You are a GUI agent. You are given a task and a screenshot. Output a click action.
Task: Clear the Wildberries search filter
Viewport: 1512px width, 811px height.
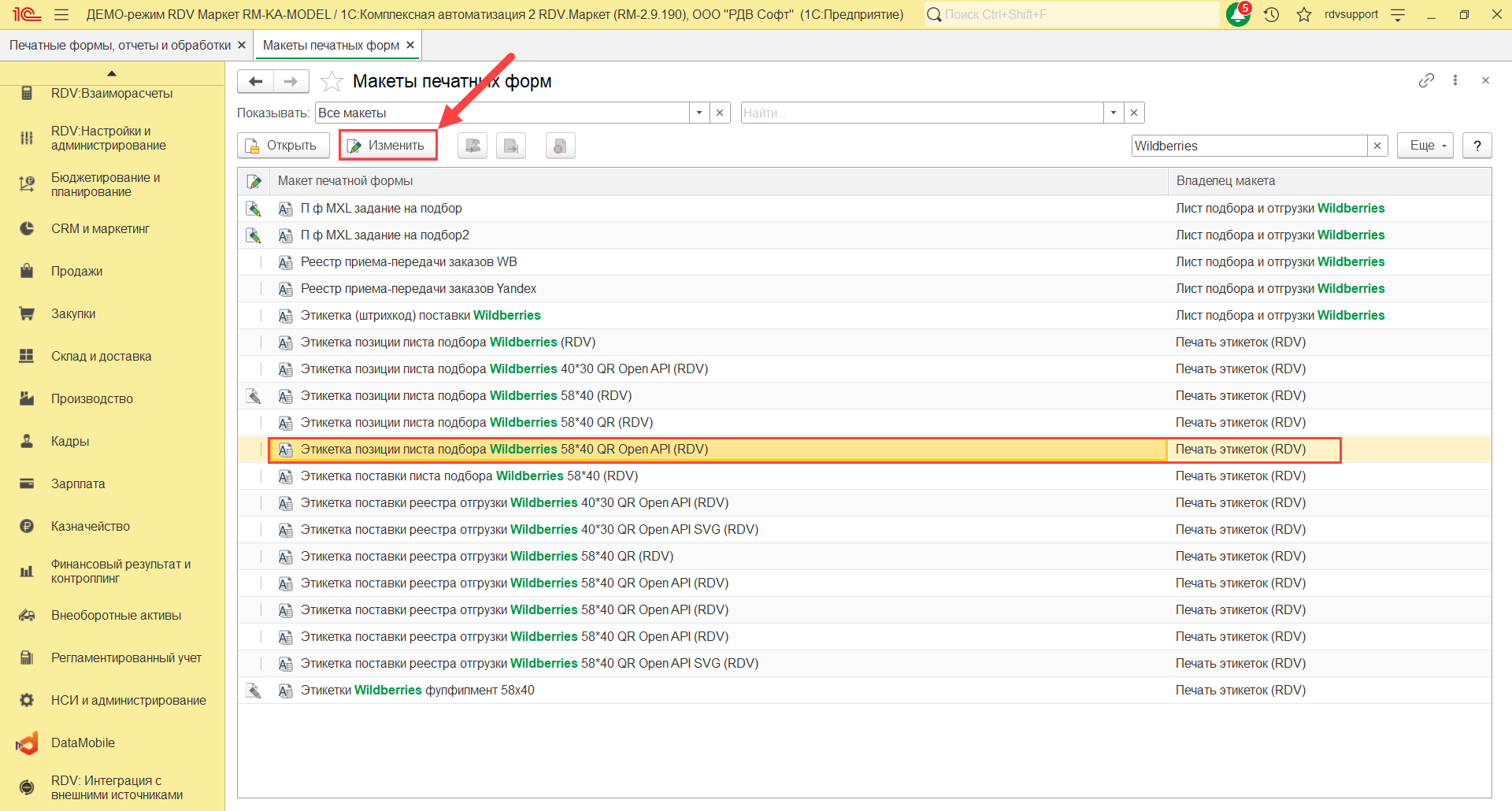(1377, 146)
